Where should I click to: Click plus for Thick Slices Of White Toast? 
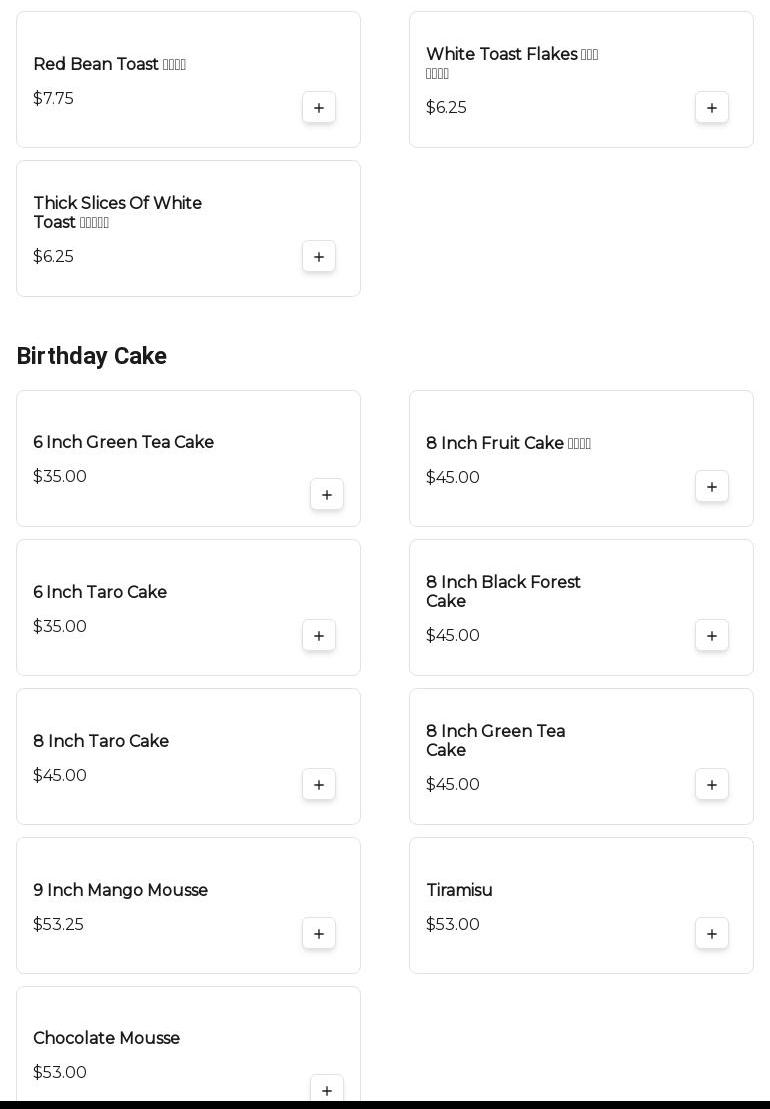point(319,257)
